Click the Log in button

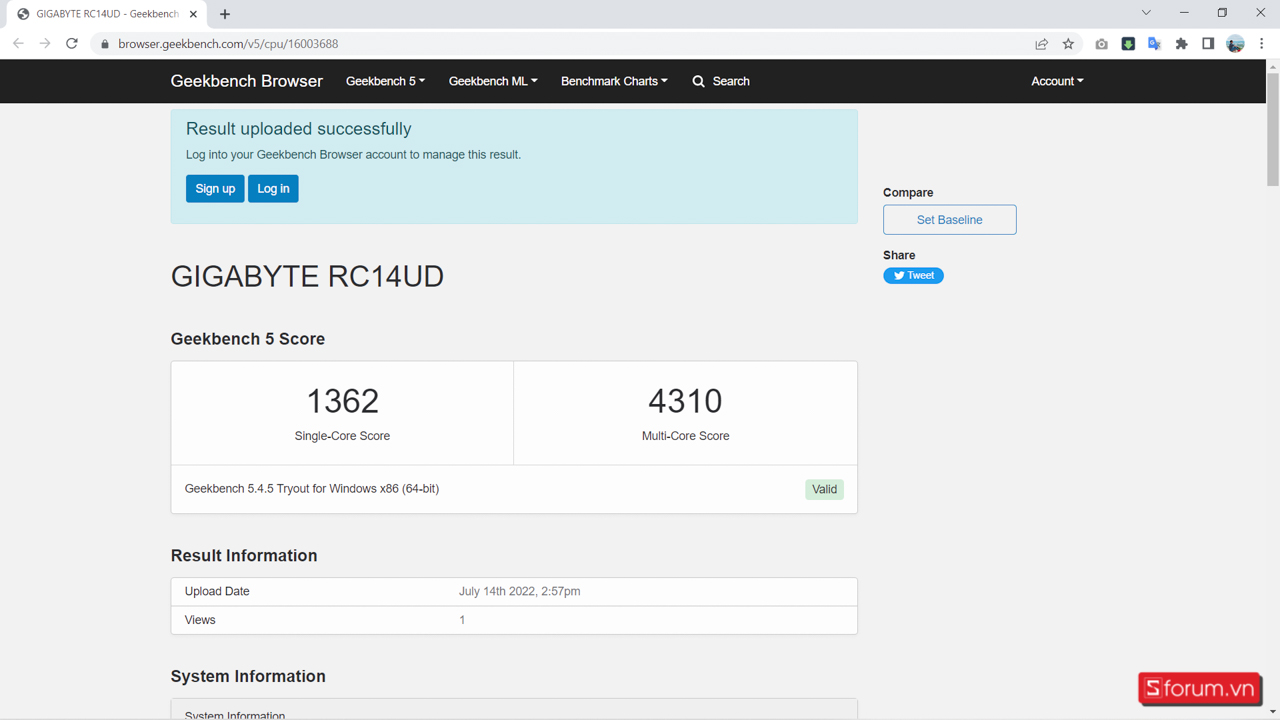273,189
